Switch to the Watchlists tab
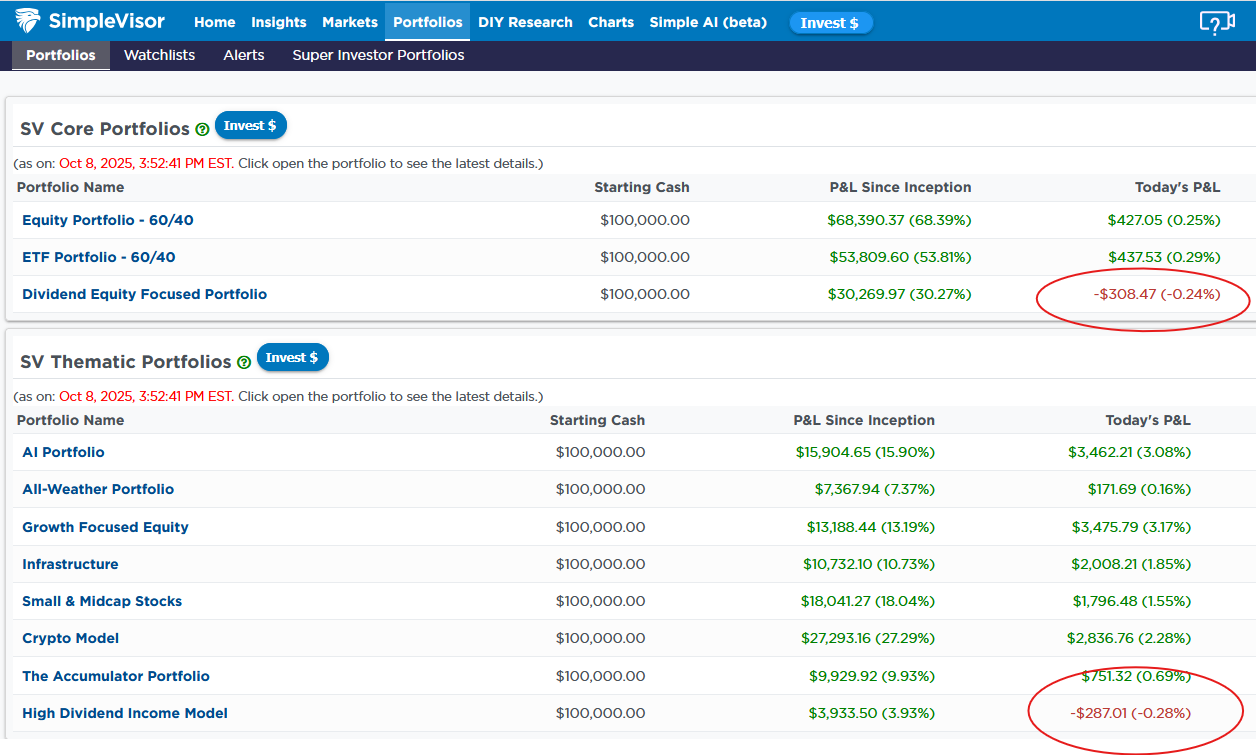The width and height of the screenshot is (1256, 755). click(159, 55)
